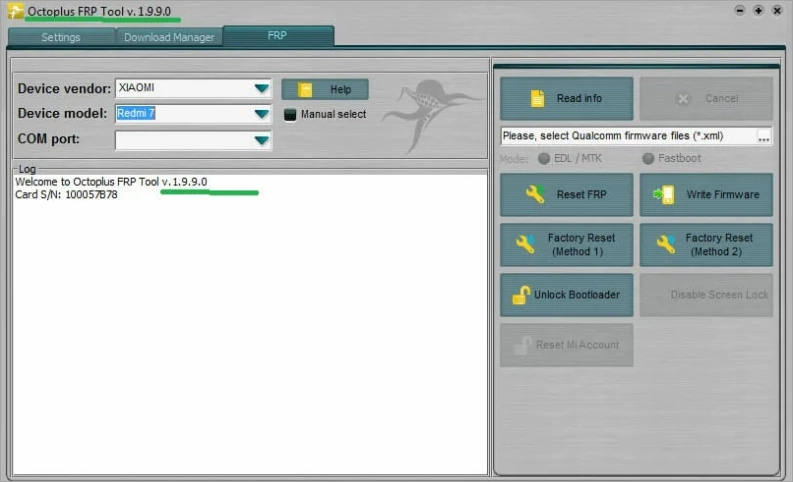Image resolution: width=793 pixels, height=482 pixels.
Task: Click the wrench icon on Factory Reset Method 1
Action: (525, 244)
